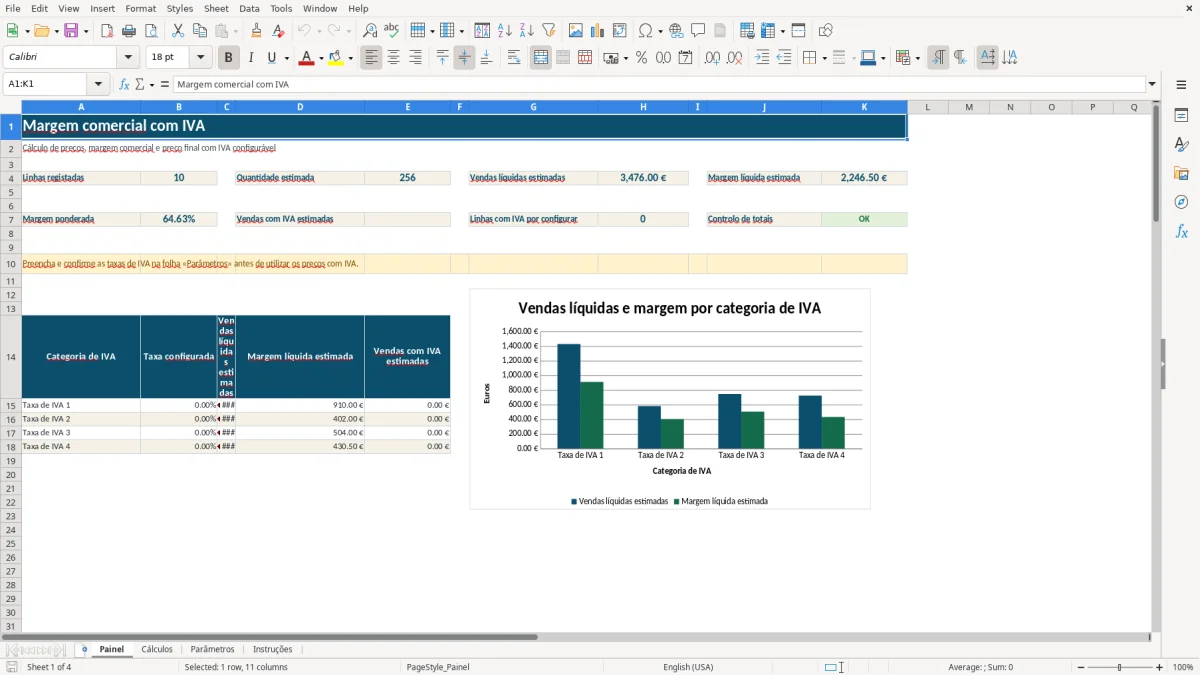Open the Data menu

[249, 8]
